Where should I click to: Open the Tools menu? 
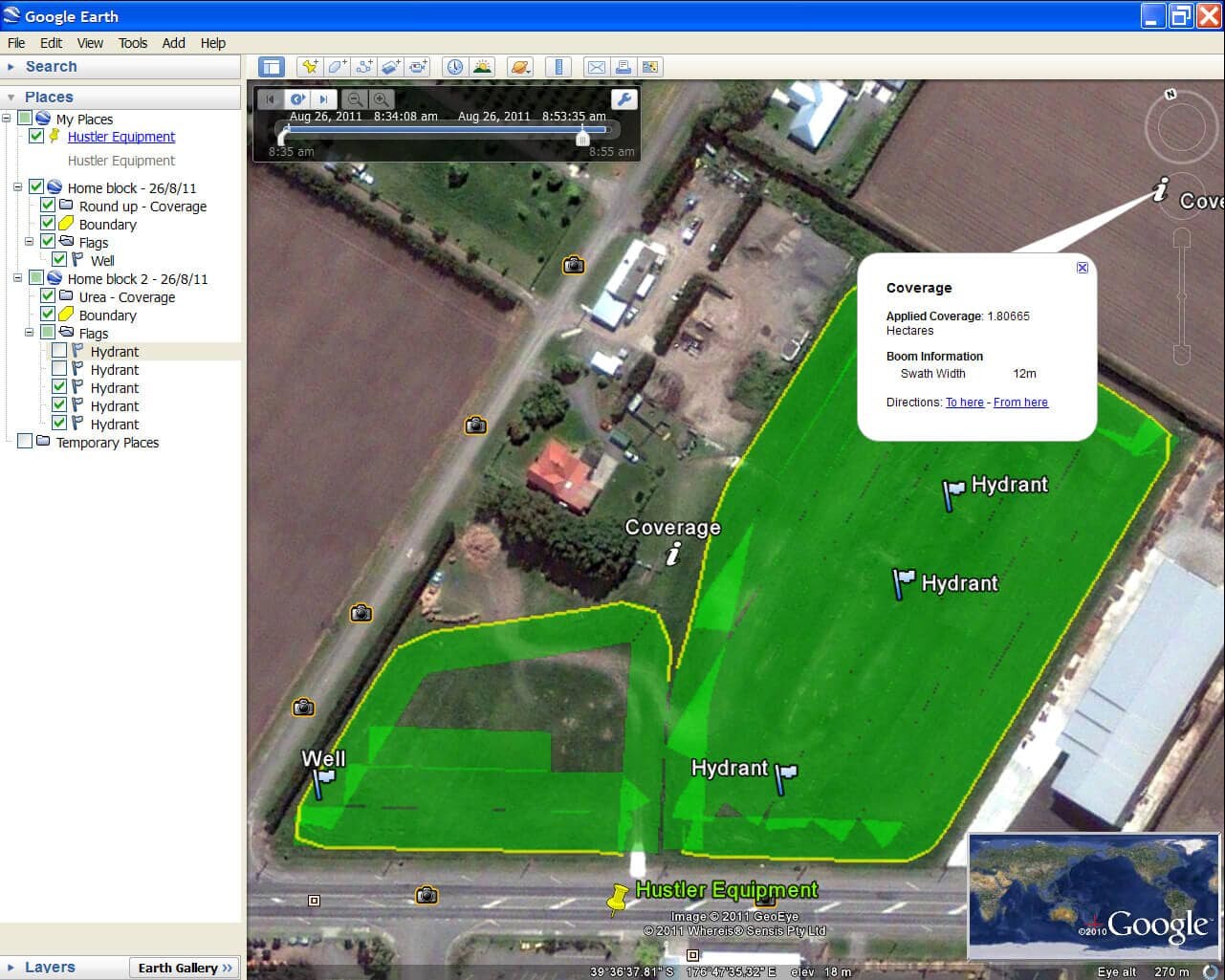tap(133, 43)
